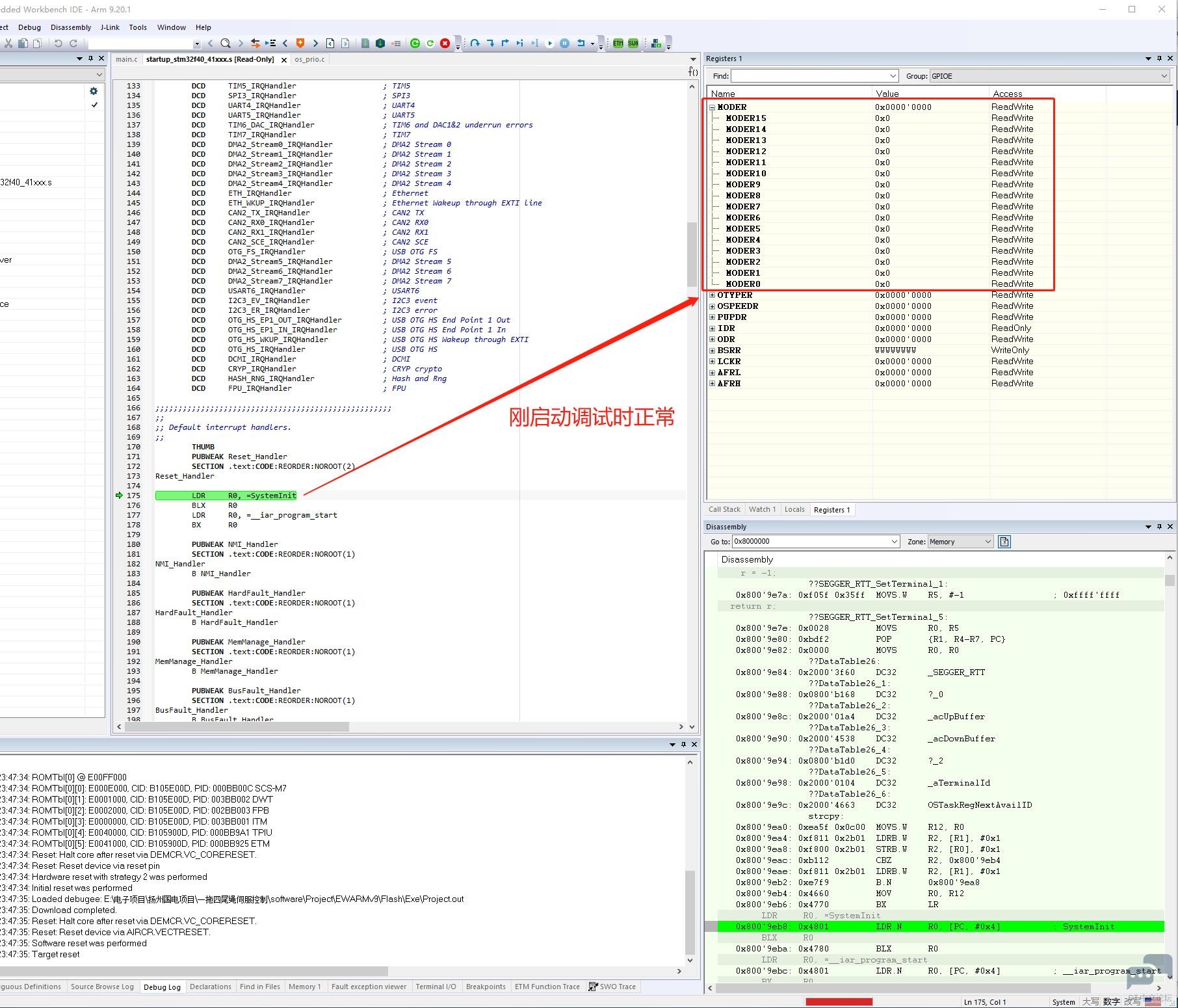Click the Cut icon in toolbar

[x=8, y=43]
